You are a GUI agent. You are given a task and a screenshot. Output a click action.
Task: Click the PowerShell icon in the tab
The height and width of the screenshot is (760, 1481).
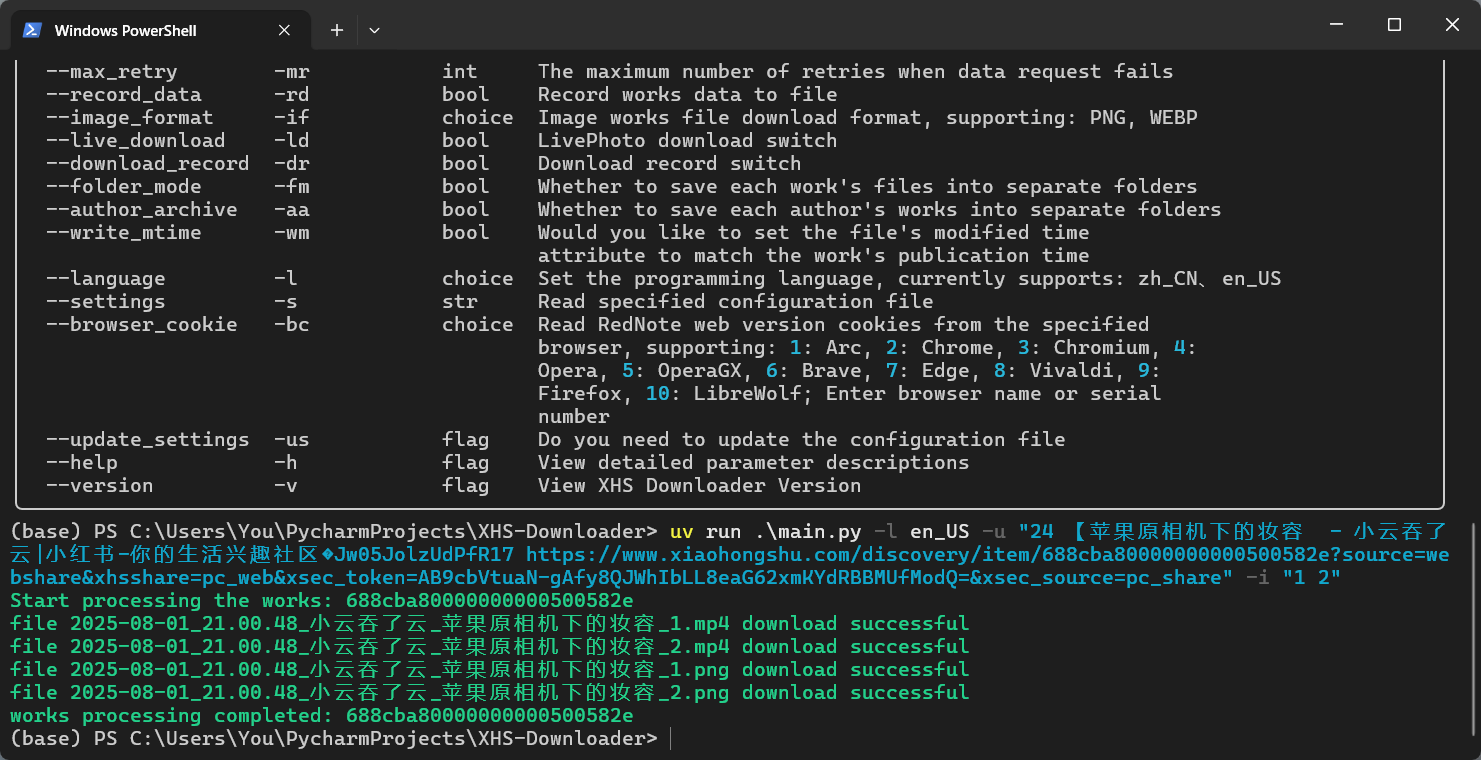(32, 30)
